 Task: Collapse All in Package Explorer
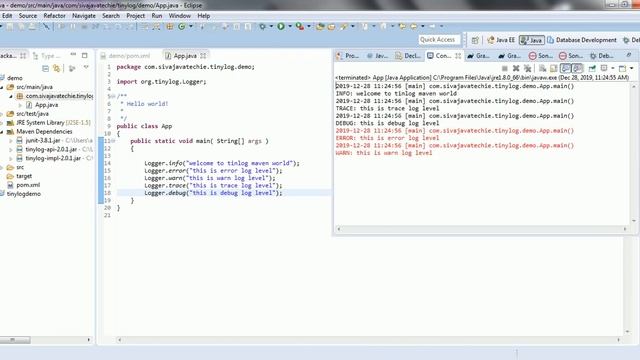tap(45, 69)
